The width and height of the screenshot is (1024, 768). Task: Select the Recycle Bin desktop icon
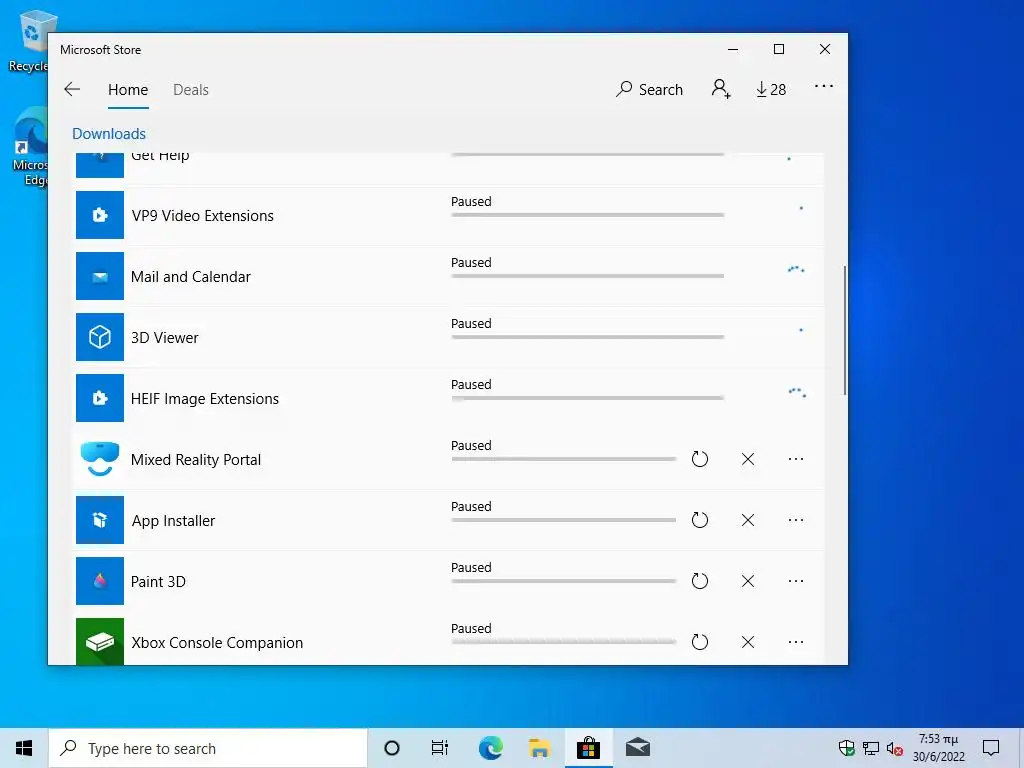(29, 40)
